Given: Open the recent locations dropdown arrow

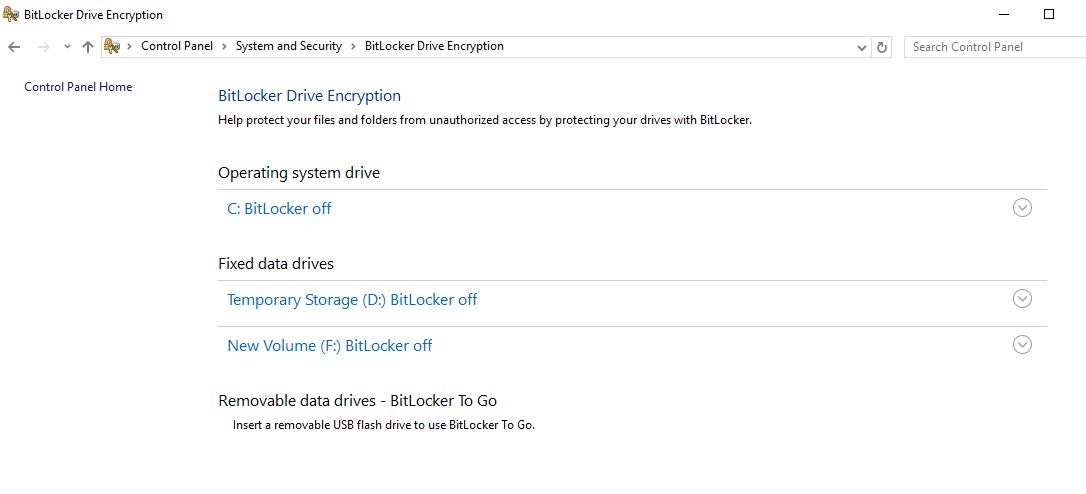Looking at the screenshot, I should click(67, 47).
